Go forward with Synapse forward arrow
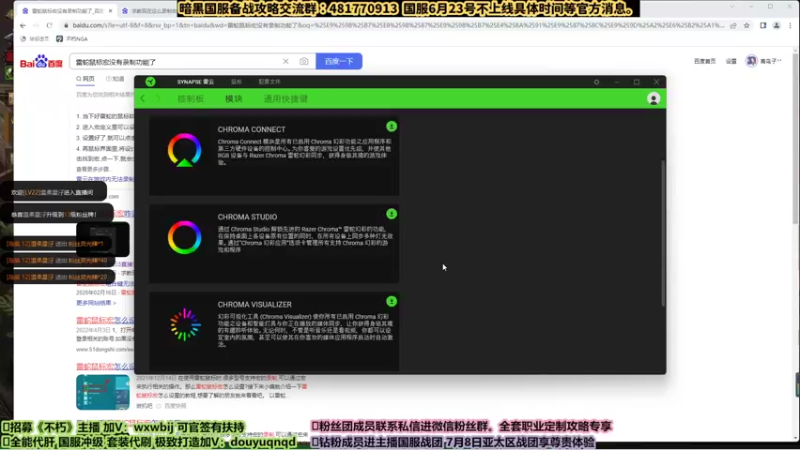Viewport: 800px width, 450px height. (x=158, y=99)
